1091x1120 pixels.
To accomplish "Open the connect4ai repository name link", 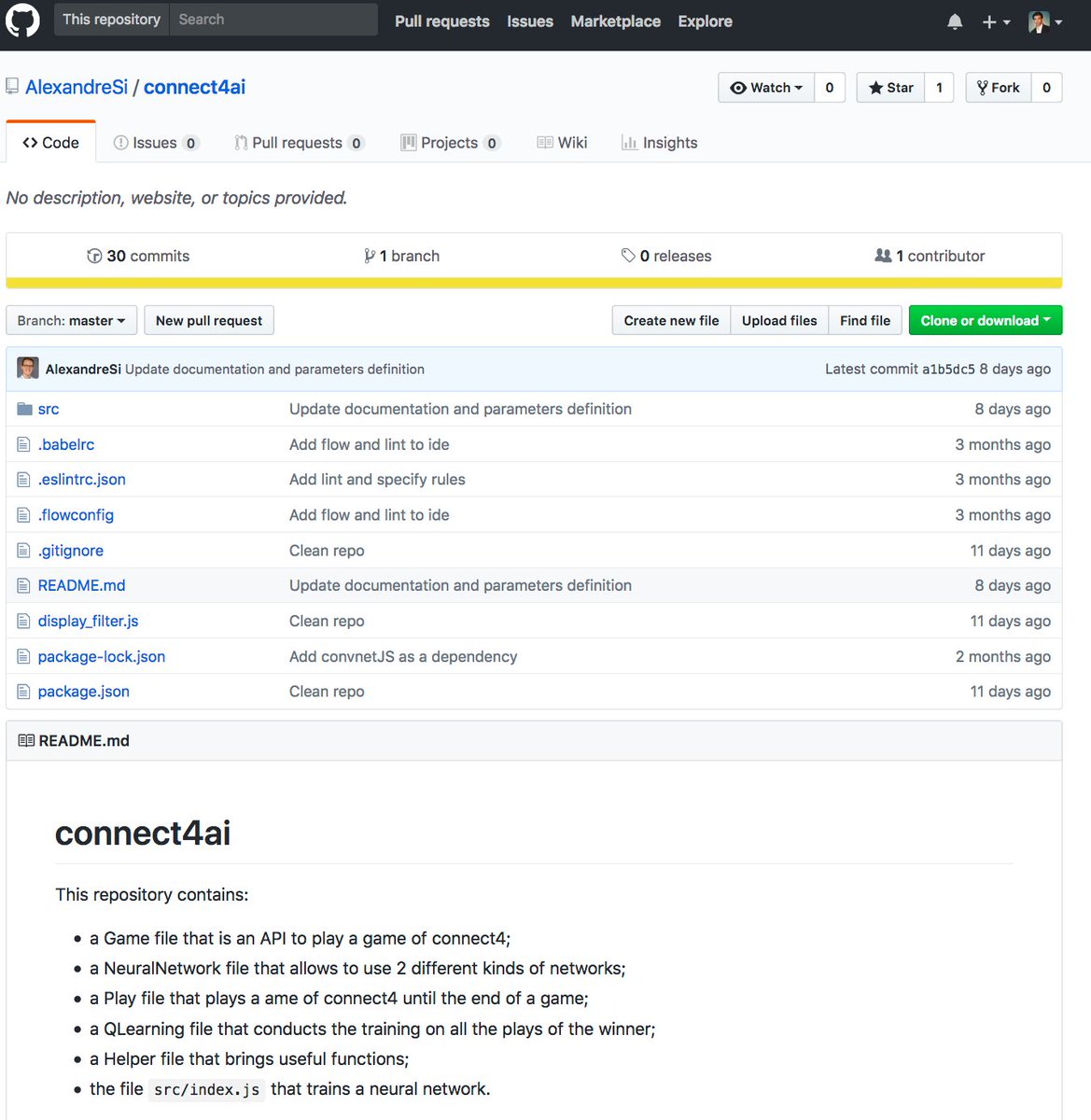I will tap(194, 87).
